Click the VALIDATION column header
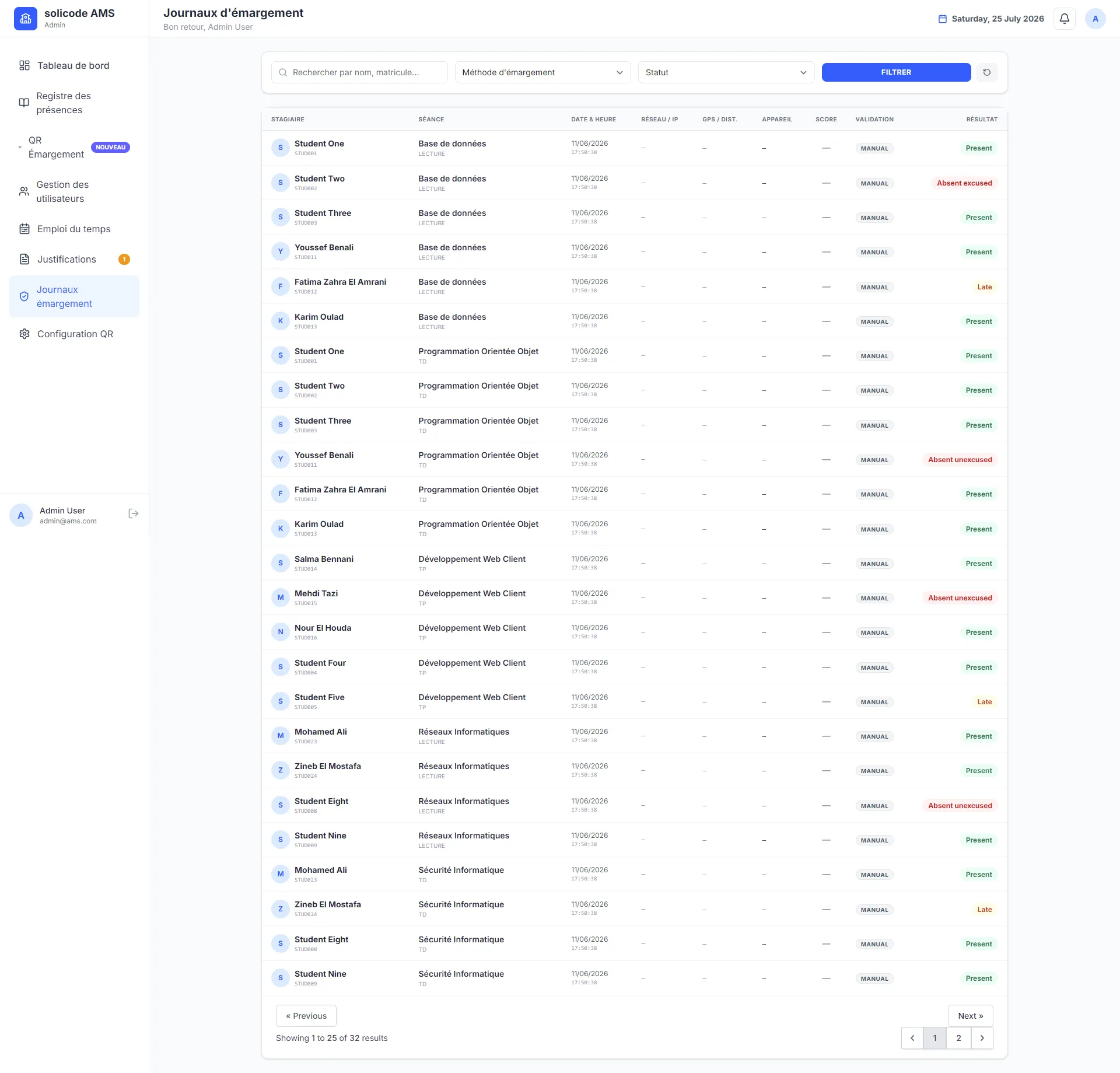Screen dimensions: 1120x1073 (874, 119)
